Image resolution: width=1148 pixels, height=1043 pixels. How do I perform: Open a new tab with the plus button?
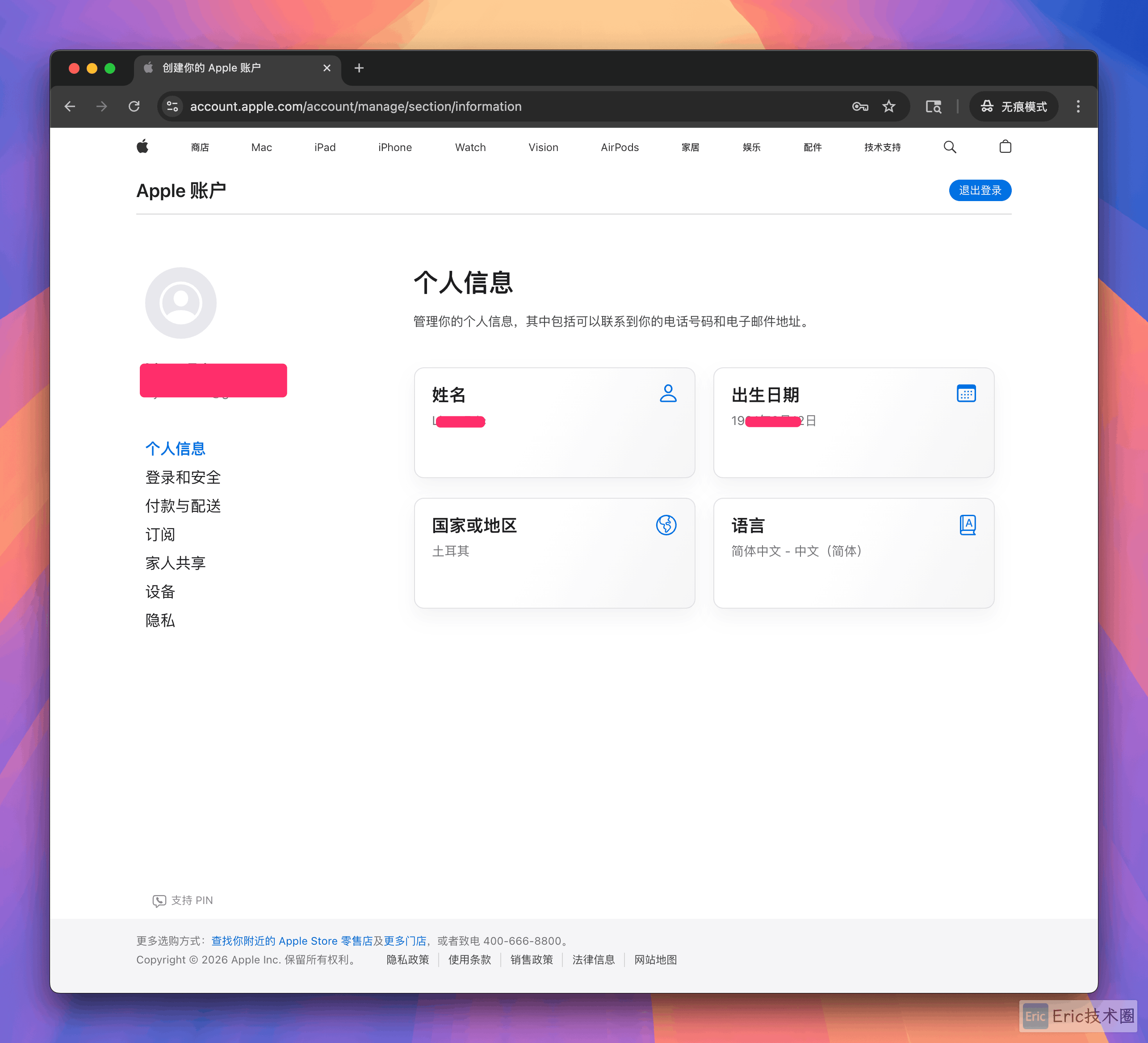click(359, 68)
